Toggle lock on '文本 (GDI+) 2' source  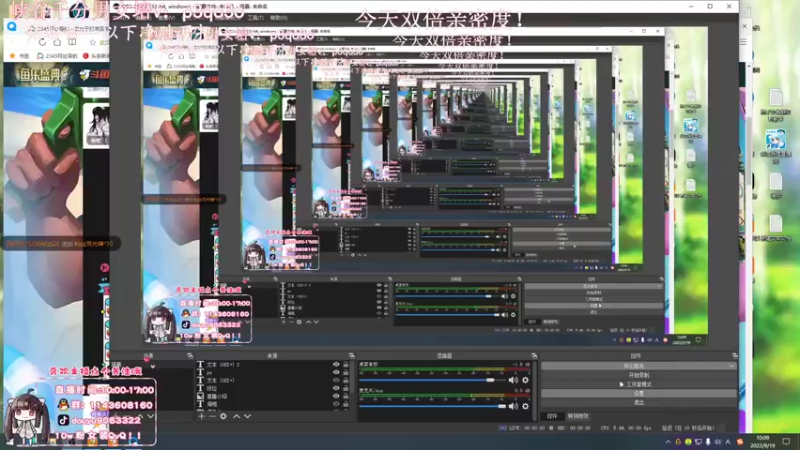tap(346, 364)
